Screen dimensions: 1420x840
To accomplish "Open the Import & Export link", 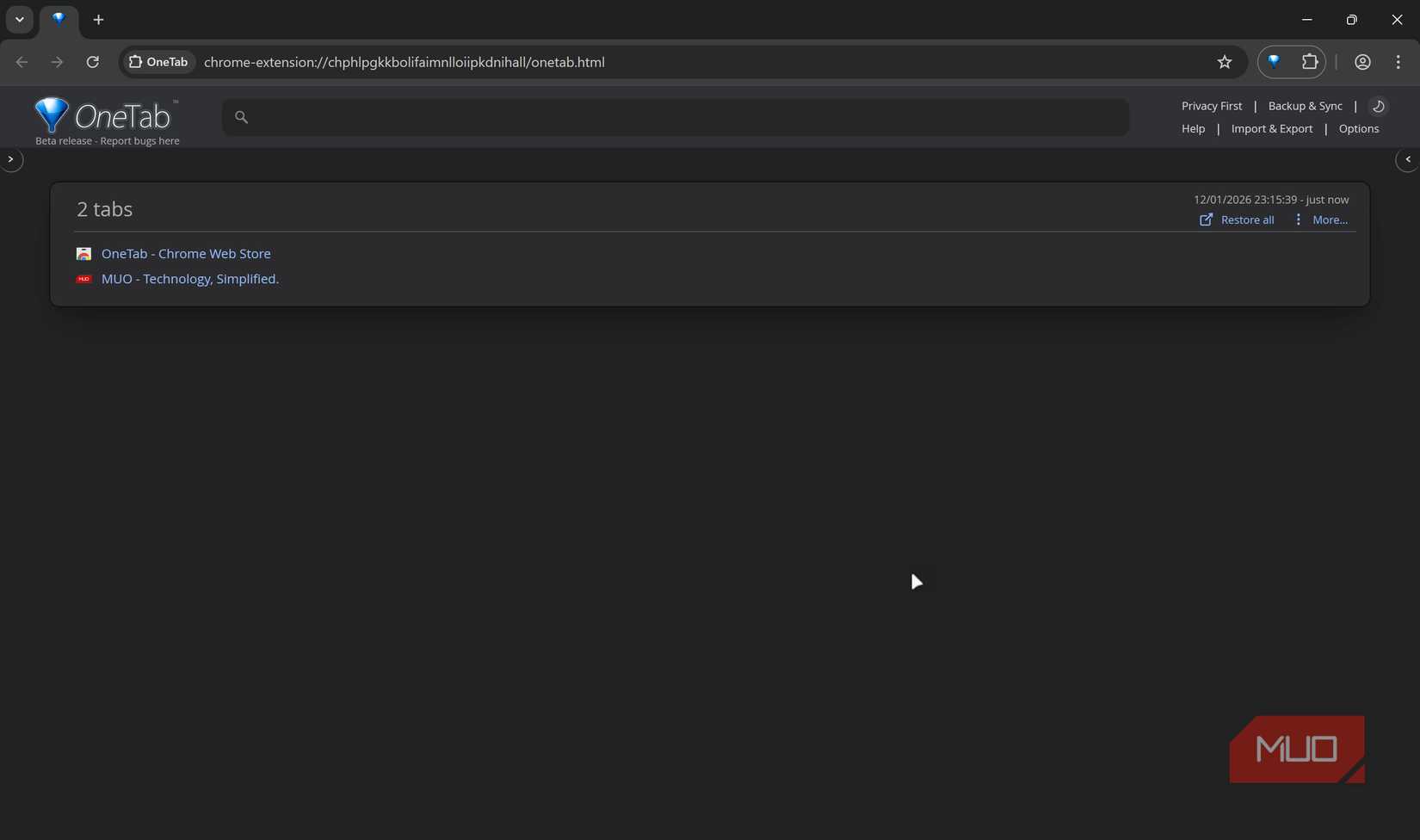I will coord(1271,128).
